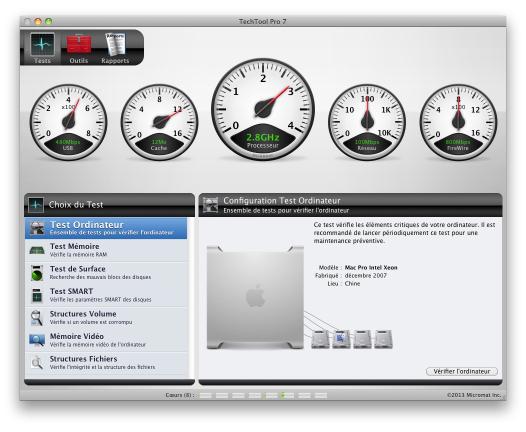The height and width of the screenshot is (432, 526).
Task: Select the Structures Fichiers magnifier icon
Action: [37, 363]
